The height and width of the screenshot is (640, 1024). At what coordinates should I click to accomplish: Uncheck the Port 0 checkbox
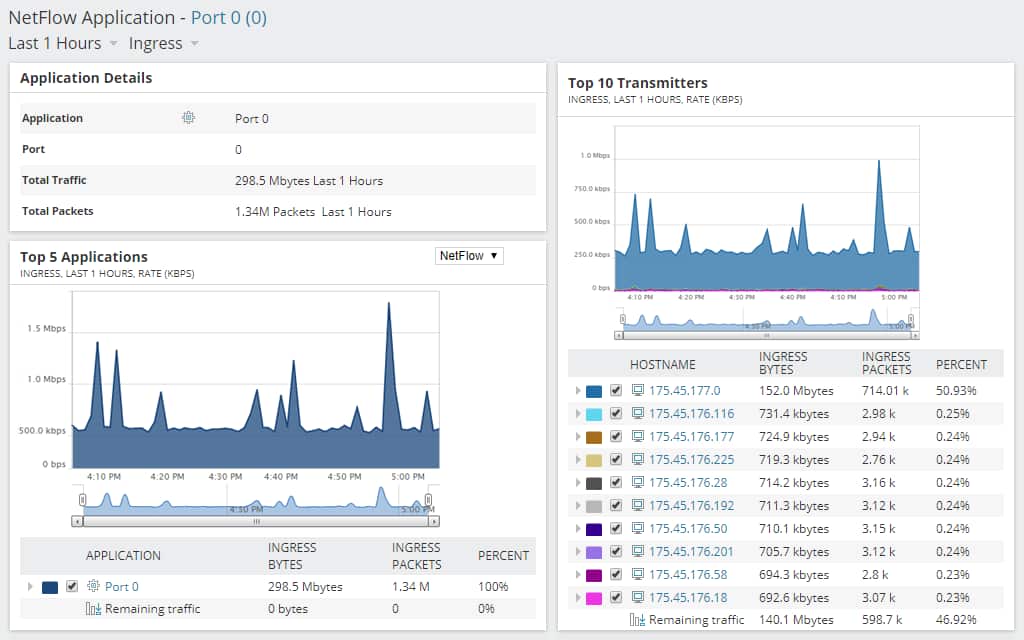(71, 586)
